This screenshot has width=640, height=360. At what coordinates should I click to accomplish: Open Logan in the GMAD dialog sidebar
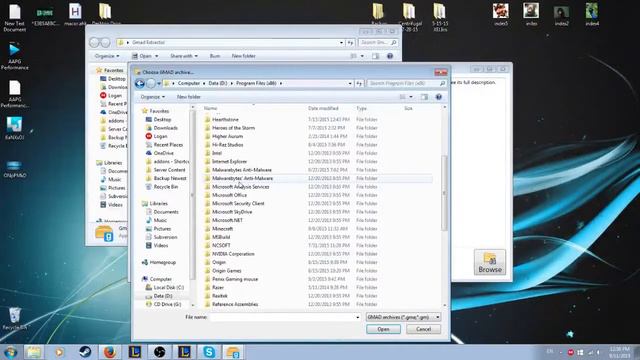coord(160,136)
